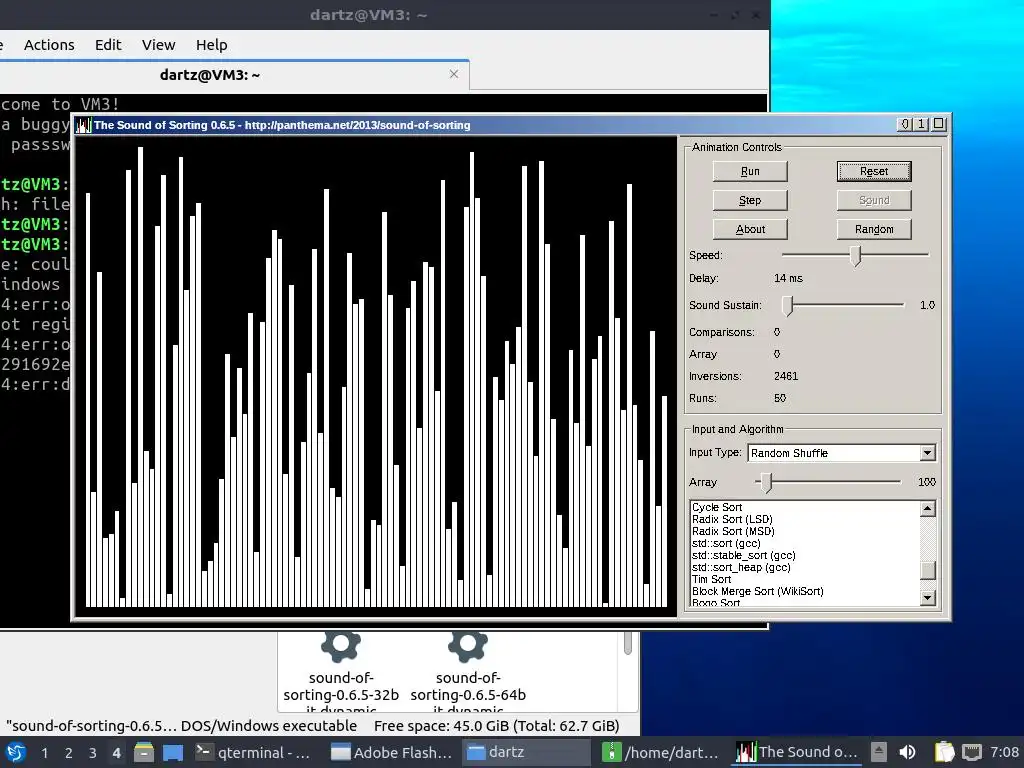The height and width of the screenshot is (768, 1024).
Task: Switch to Adobe Flash taskbar window
Action: (x=391, y=752)
